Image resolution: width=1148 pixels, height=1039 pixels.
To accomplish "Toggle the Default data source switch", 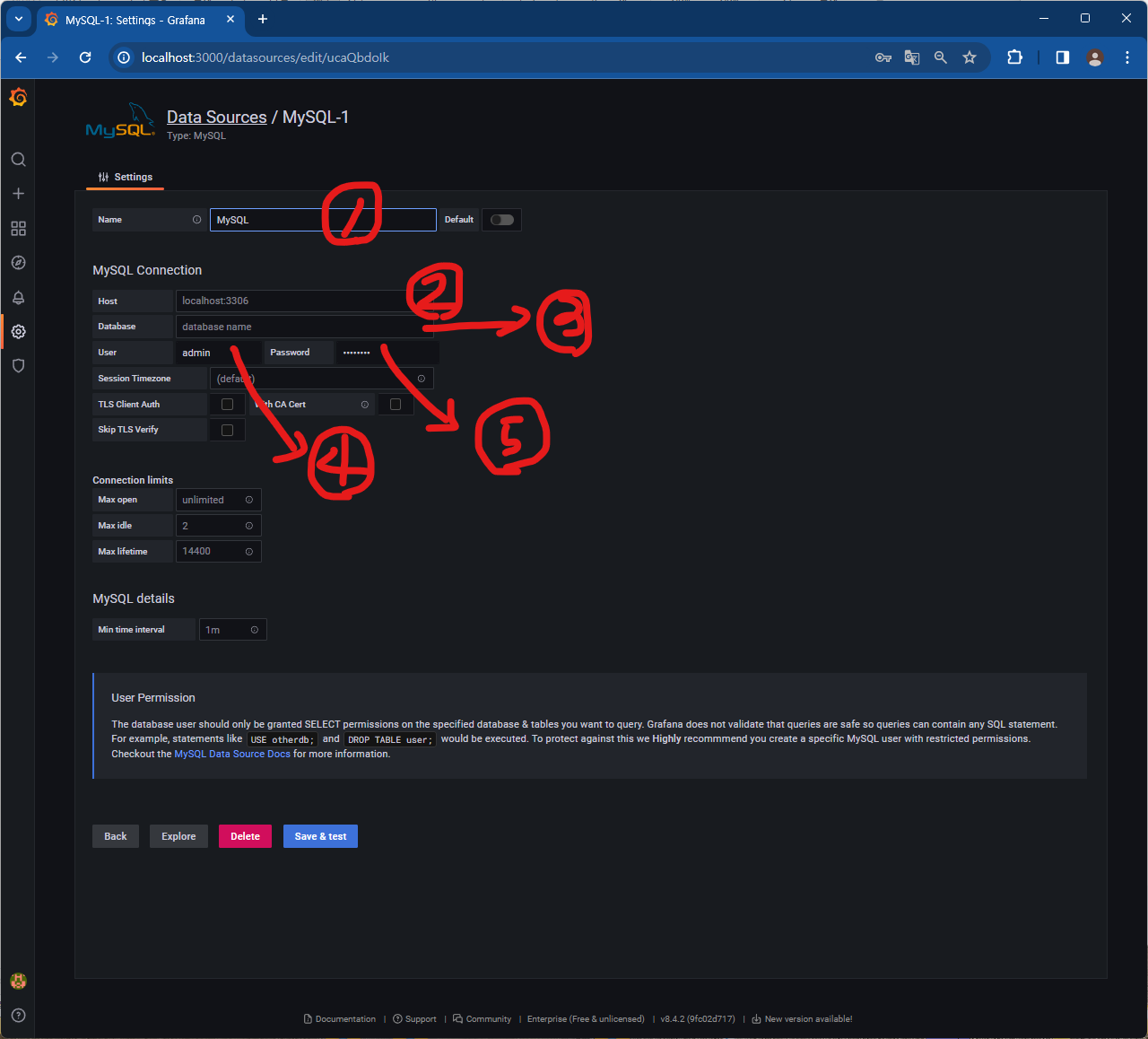I will [502, 220].
